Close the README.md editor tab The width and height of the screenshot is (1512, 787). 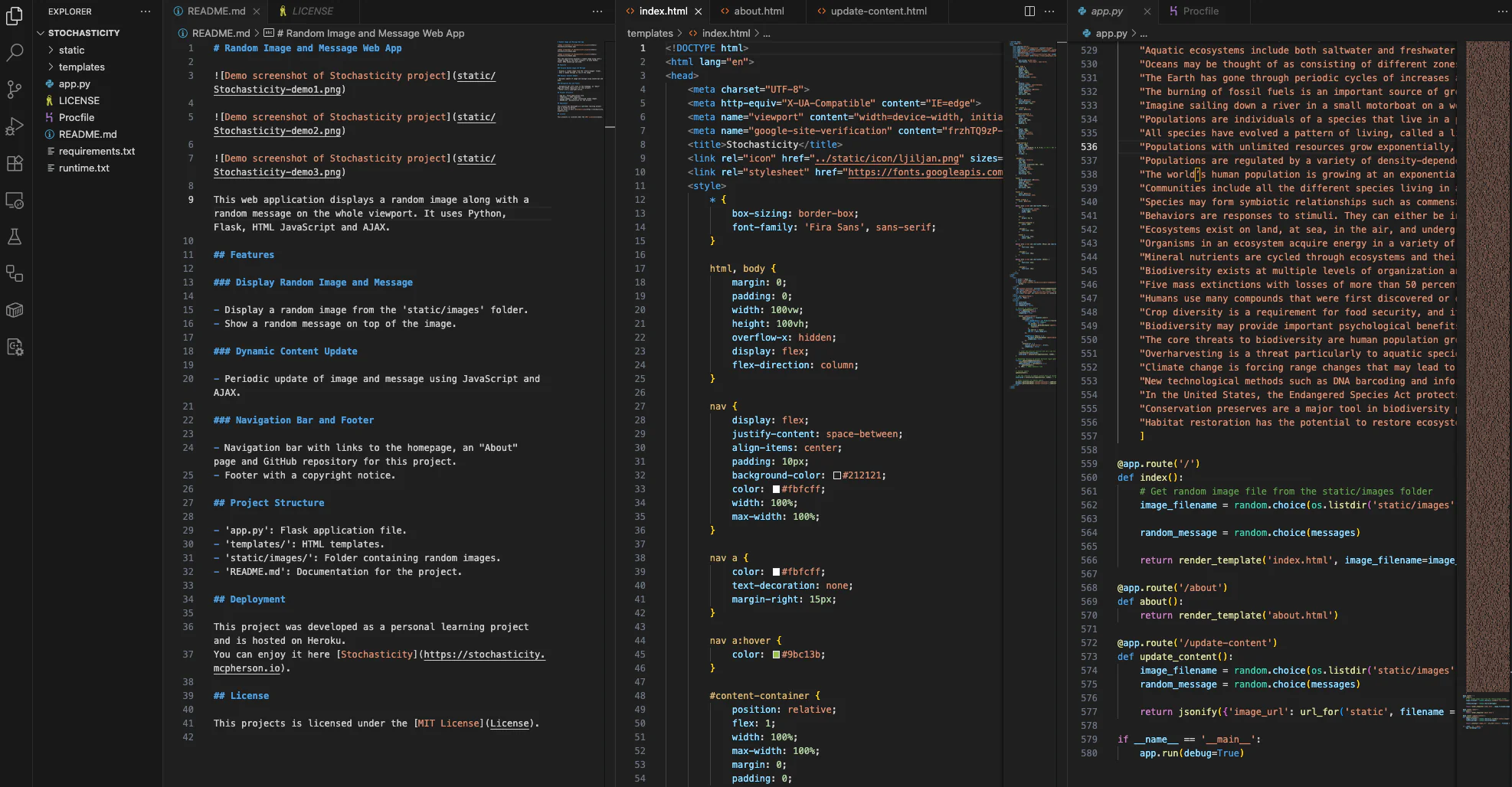[x=257, y=11]
